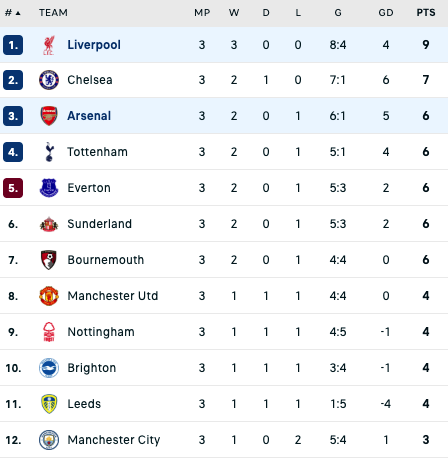Viewport: 448px width, 460px height.
Task: Click the Chelsea club crest
Action: pyautogui.click(x=49, y=80)
